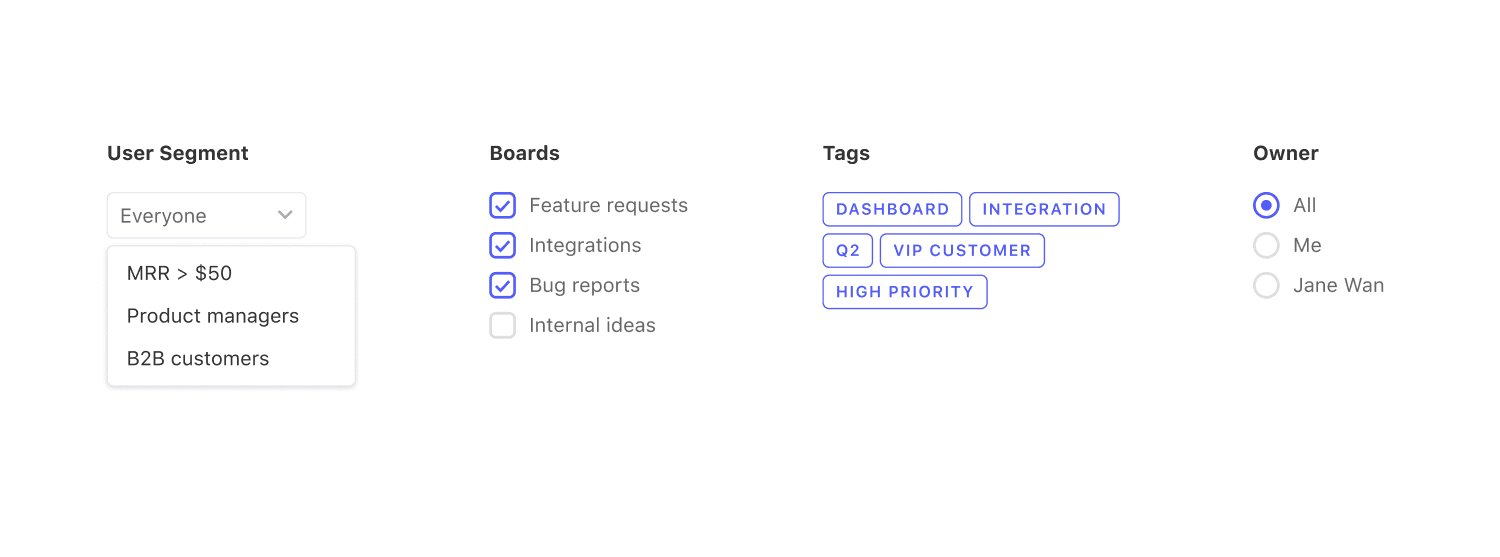Click the Jane Wan label text
Image resolution: width=1500 pixels, height=557 pixels.
click(x=1338, y=285)
